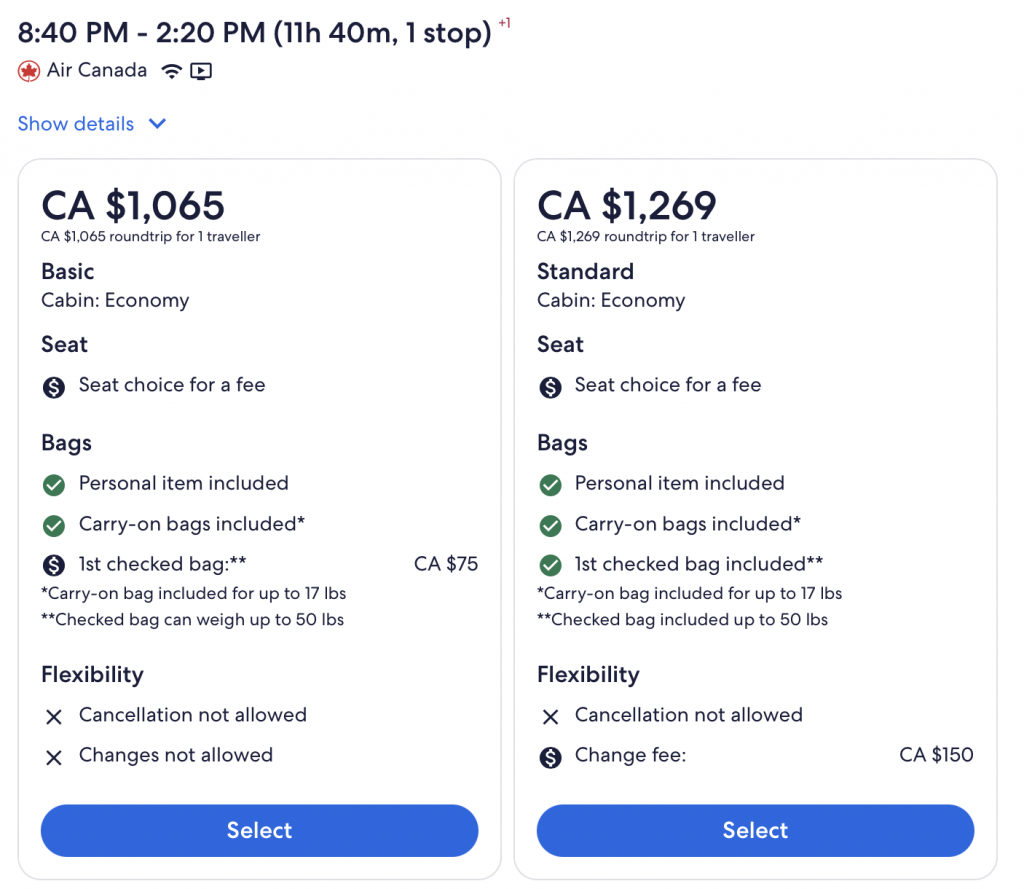This screenshot has height=889, width=1024.
Task: Click the Standard change fee dollar icon
Action: tap(550, 757)
